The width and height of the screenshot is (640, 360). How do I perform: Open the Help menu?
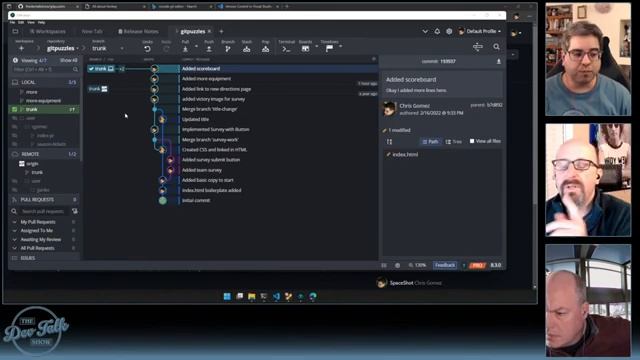pyautogui.click(x=42, y=22)
